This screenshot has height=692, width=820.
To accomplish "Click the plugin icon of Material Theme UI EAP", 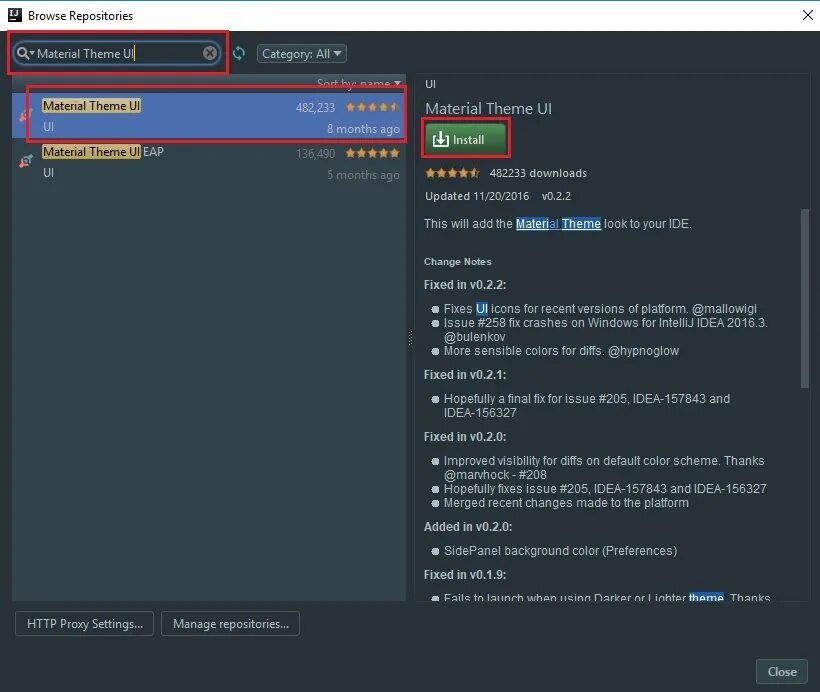I will (26, 161).
